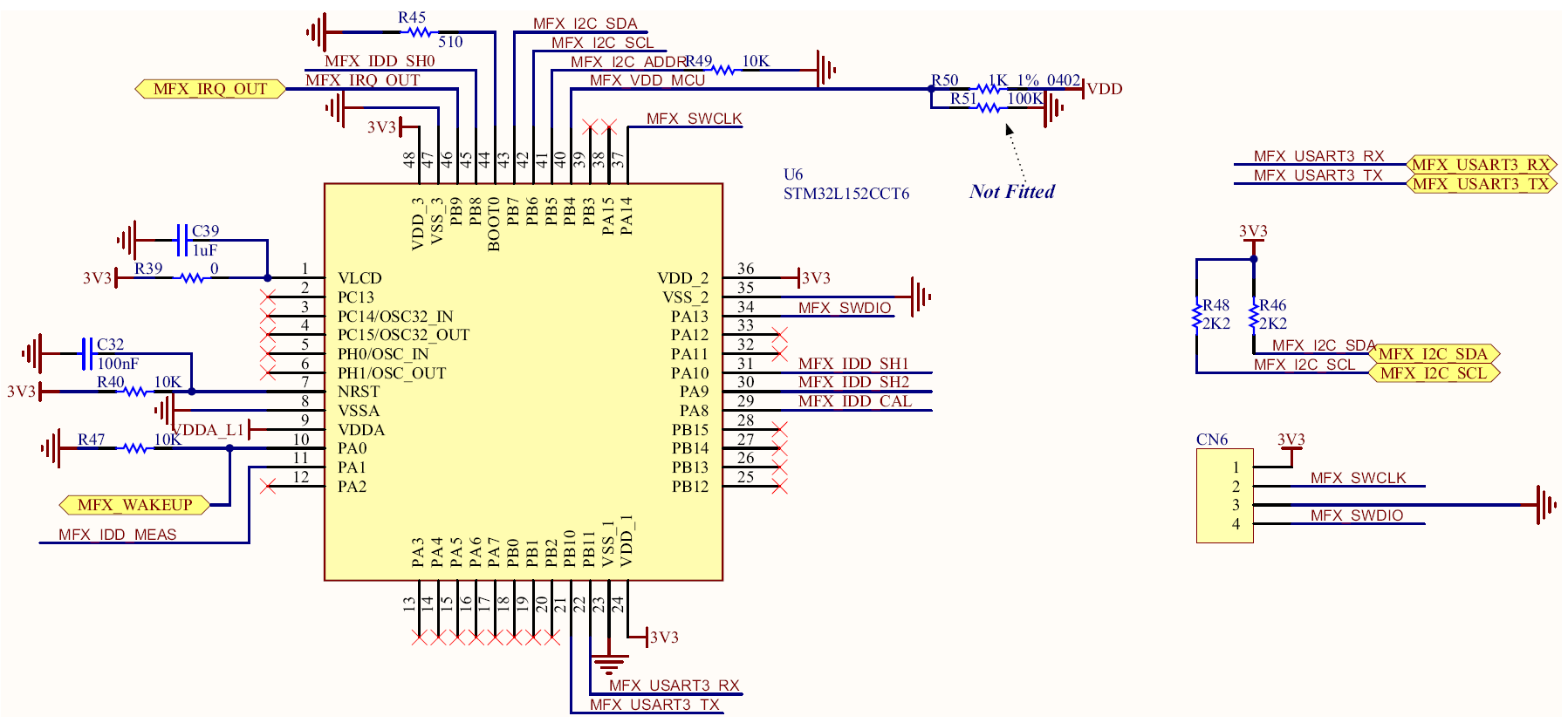Select capacitor C39 symbol (1uF)
Image resolution: width=1568 pixels, height=723 pixels.
point(181,240)
